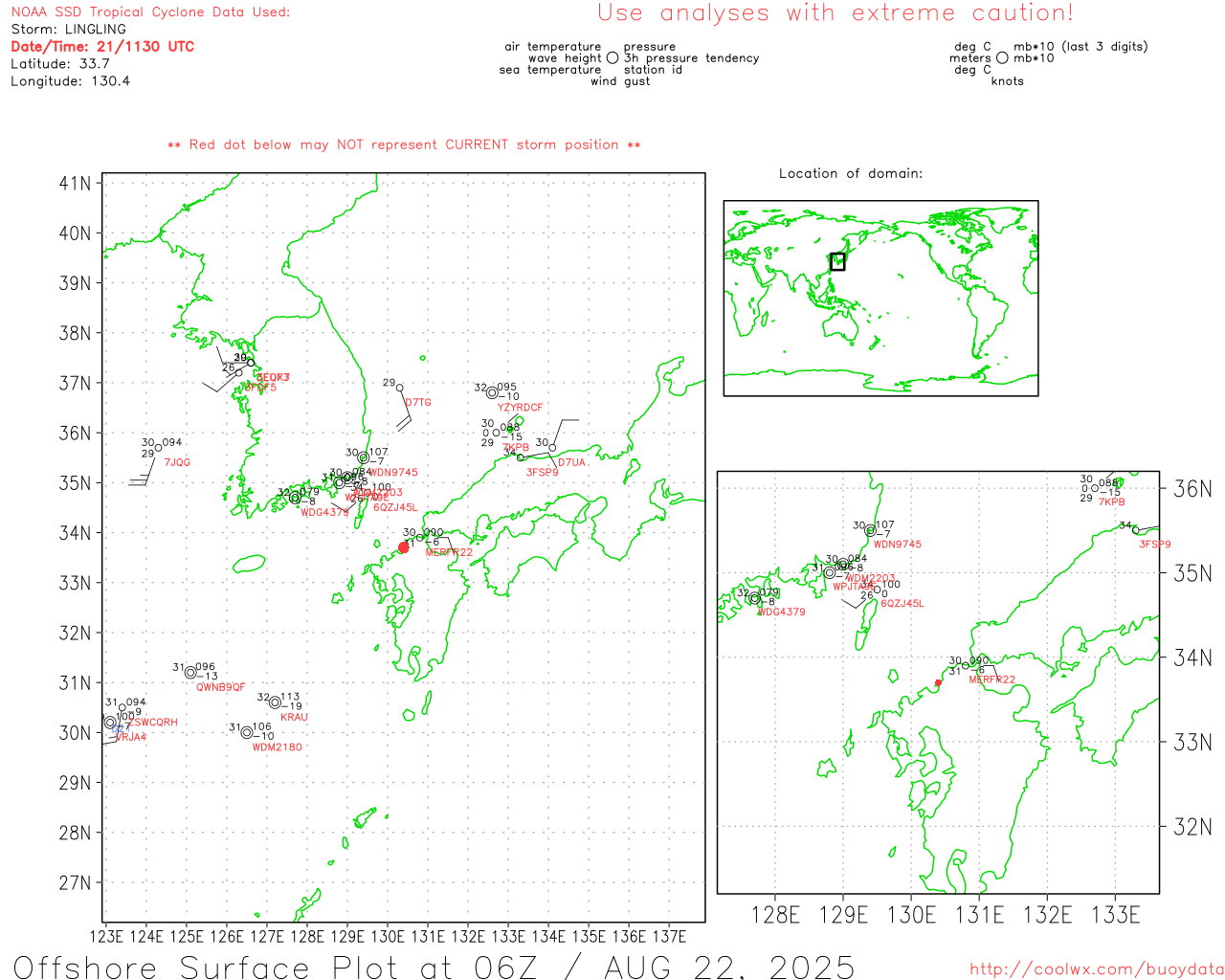
Task: Select the black domain box on world map
Action: [837, 261]
